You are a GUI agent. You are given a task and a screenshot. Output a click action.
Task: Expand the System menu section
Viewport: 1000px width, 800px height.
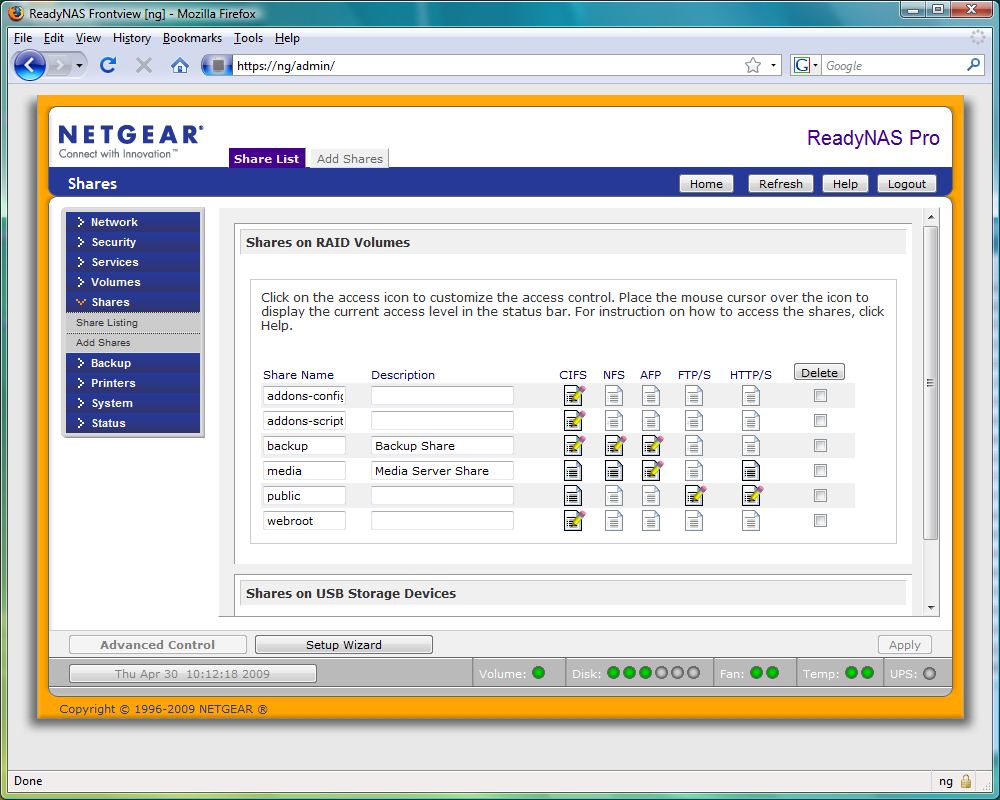coord(133,403)
